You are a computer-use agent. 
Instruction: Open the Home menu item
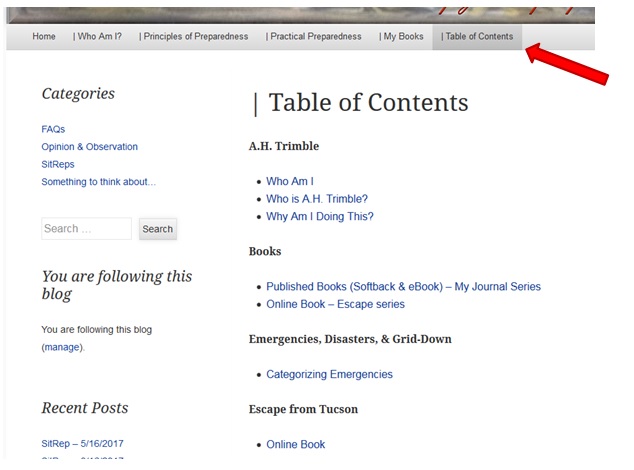coord(44,37)
